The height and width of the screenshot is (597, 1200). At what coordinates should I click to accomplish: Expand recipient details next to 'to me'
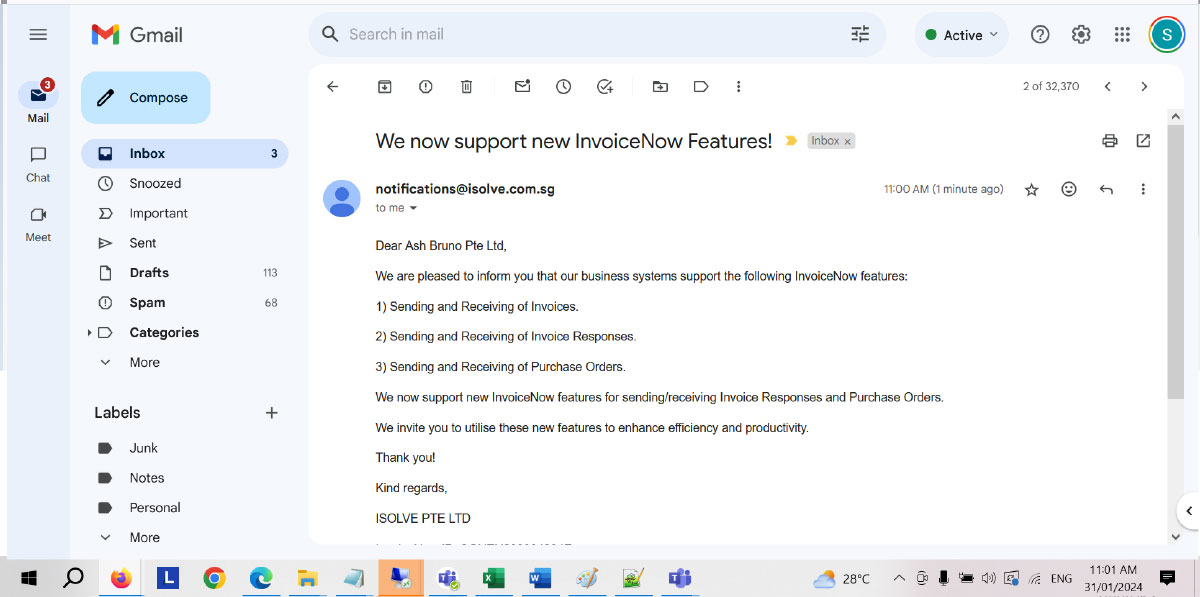click(414, 208)
